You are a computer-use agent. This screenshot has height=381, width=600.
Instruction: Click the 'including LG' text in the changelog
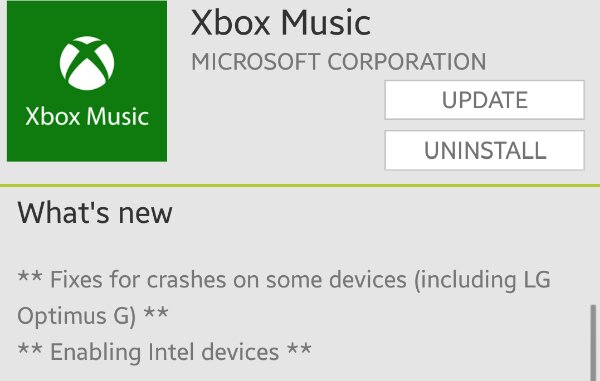(x=483, y=280)
